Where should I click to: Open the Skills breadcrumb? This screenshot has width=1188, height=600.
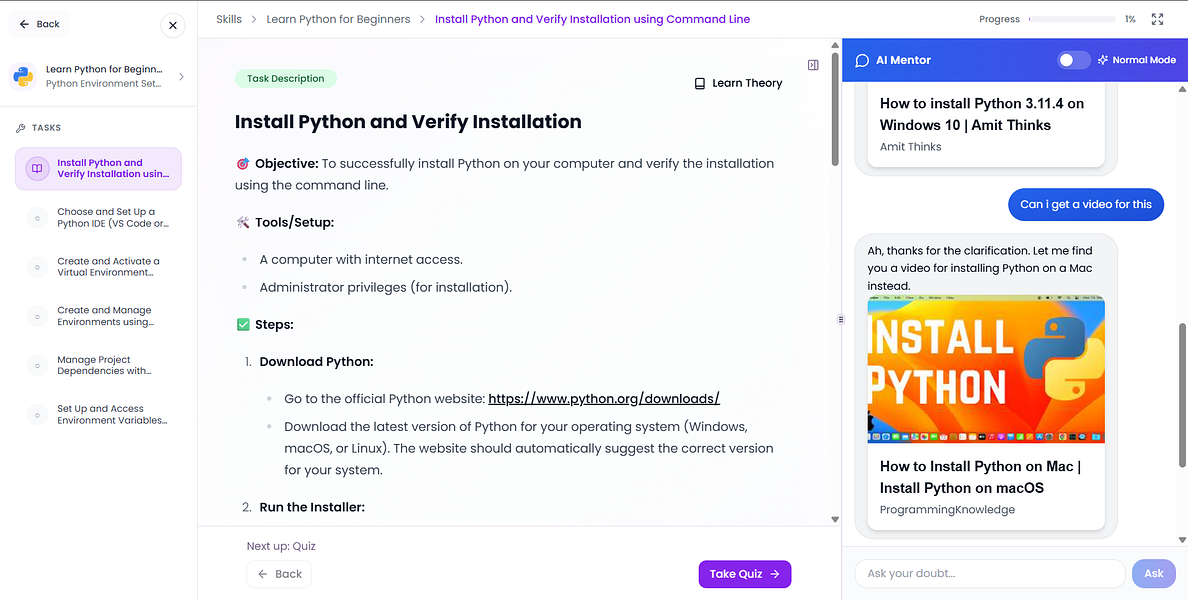(x=227, y=18)
